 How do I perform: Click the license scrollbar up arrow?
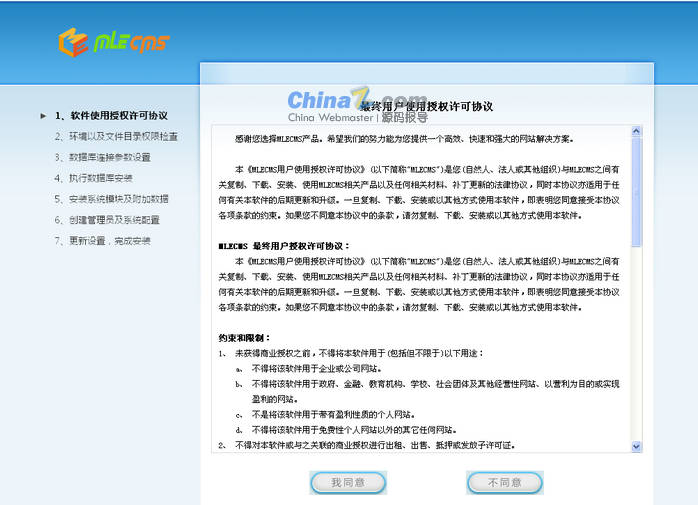(636, 131)
